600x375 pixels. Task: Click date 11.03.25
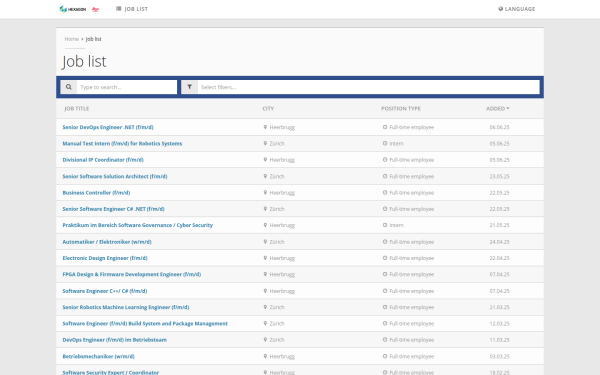[x=499, y=340]
